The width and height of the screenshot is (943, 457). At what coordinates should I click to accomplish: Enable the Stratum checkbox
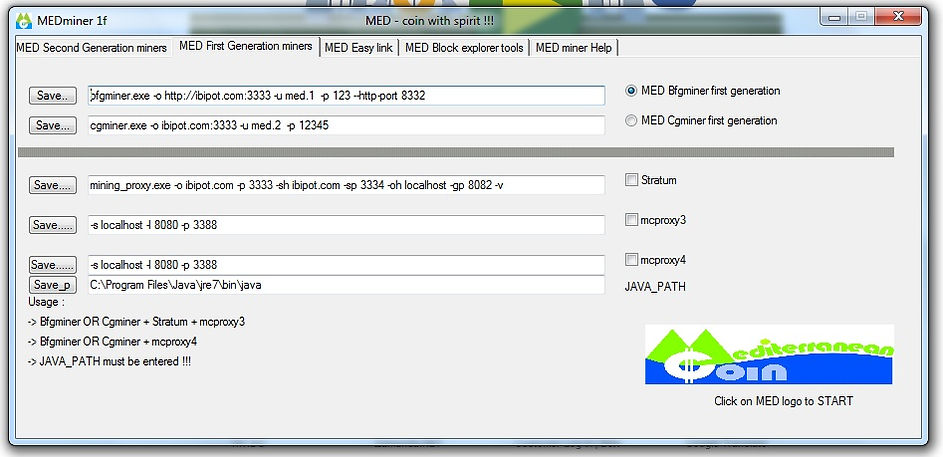coord(631,180)
